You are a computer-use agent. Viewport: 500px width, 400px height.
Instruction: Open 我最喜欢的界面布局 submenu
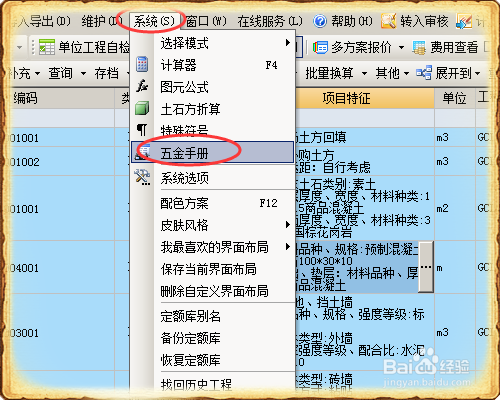click(213, 247)
